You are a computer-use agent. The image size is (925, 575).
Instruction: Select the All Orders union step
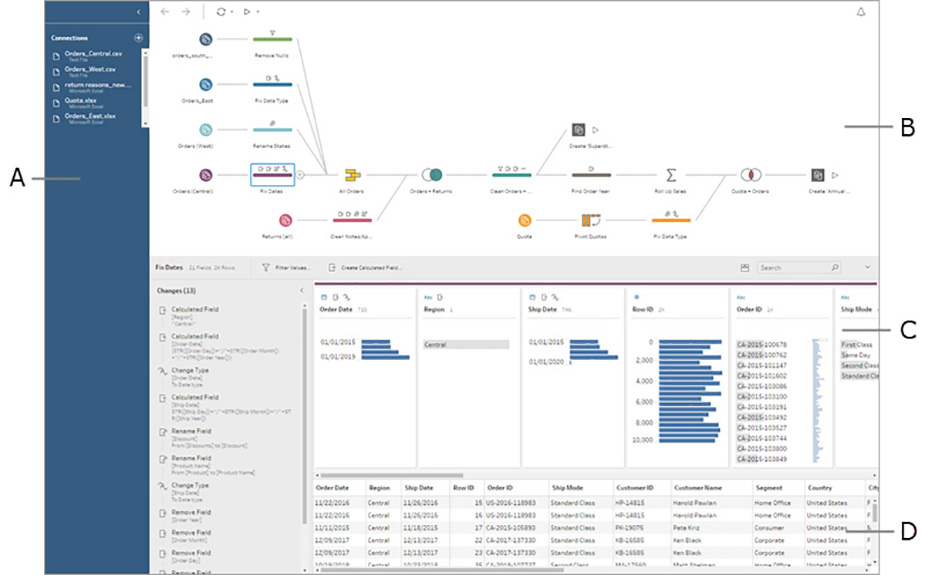point(353,175)
